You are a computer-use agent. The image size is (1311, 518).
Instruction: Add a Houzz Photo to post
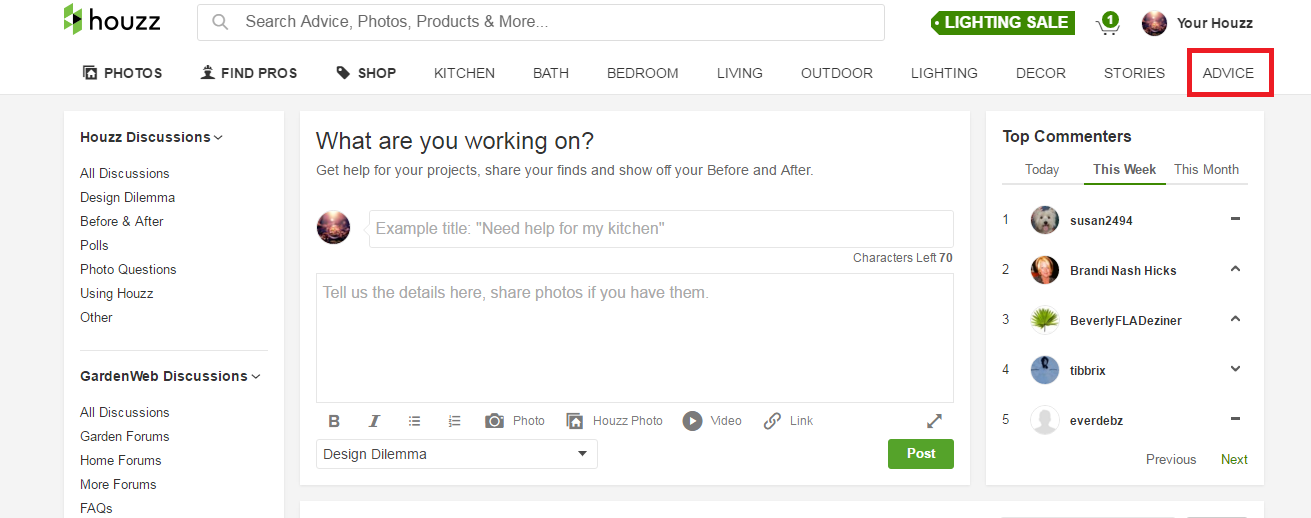coord(614,421)
